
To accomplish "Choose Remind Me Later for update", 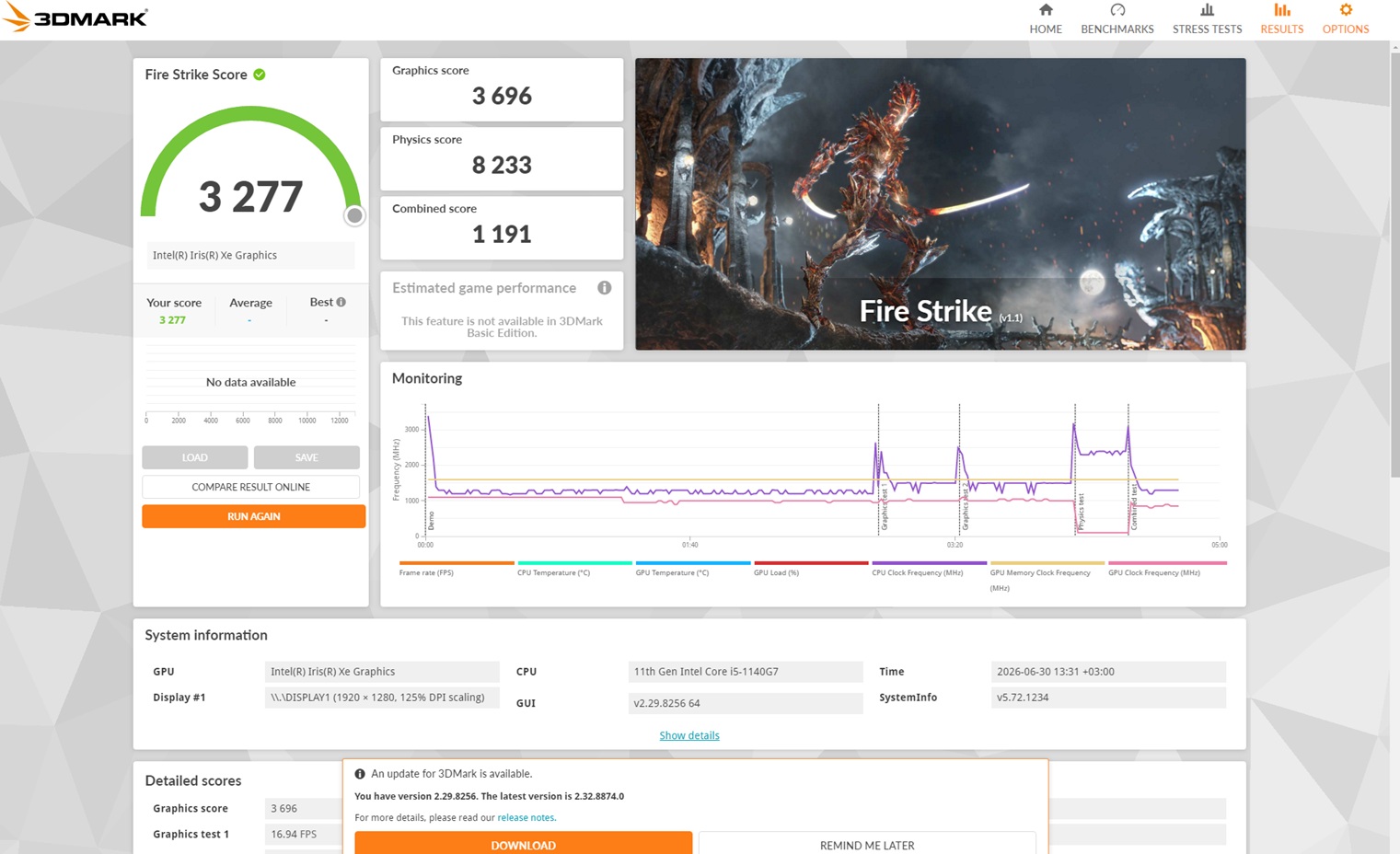I will [867, 844].
